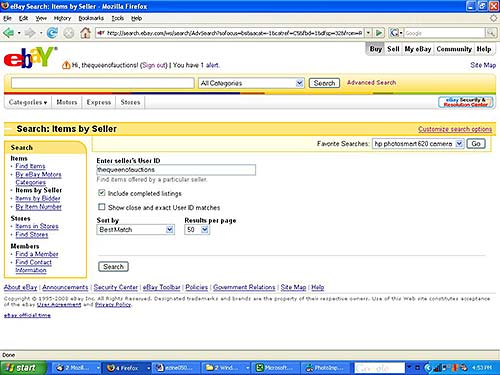Click the Sign out link
Screen dimensions: 500x375
click(154, 65)
